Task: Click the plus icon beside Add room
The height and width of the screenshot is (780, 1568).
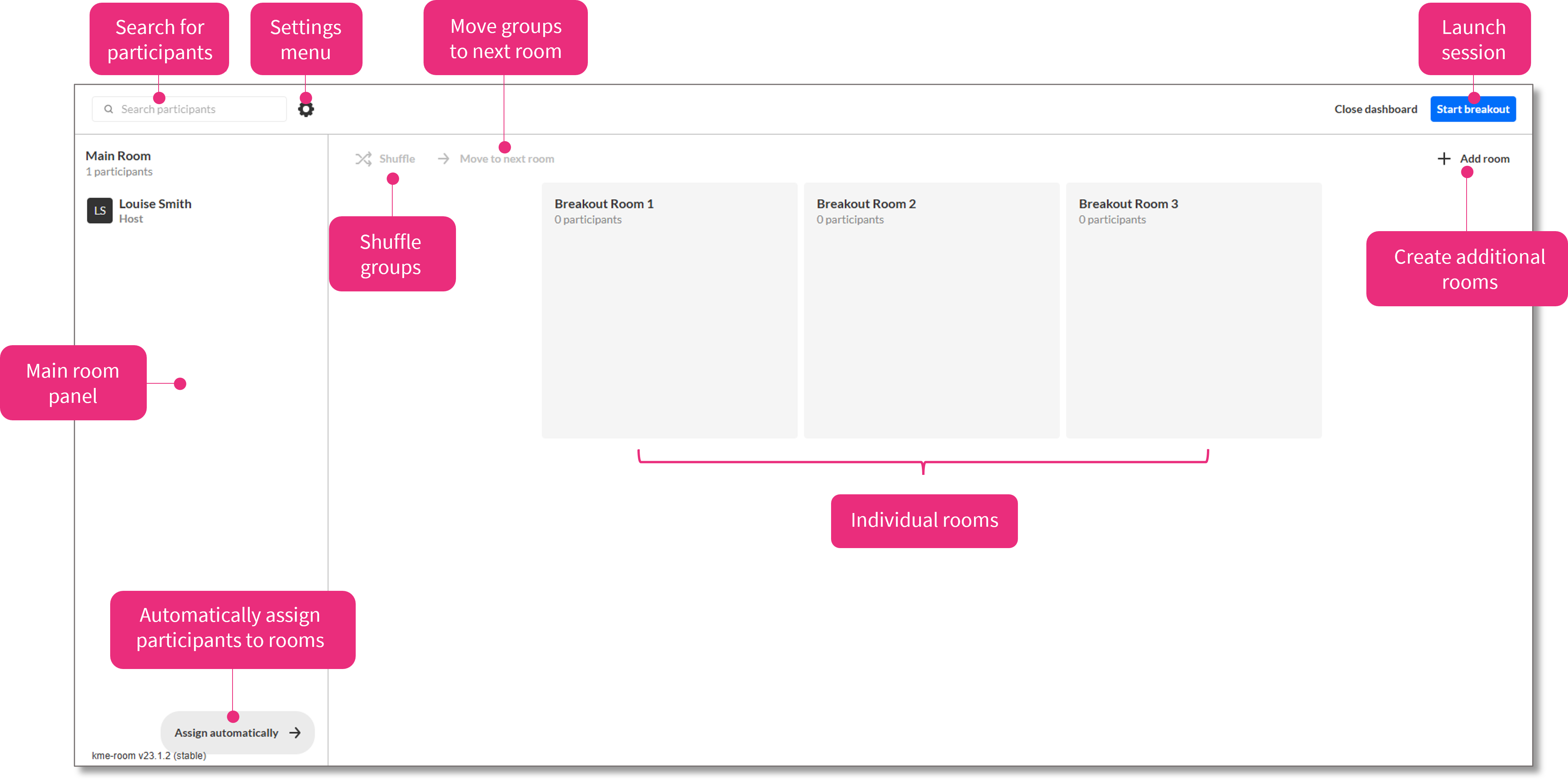Action: tap(1444, 159)
